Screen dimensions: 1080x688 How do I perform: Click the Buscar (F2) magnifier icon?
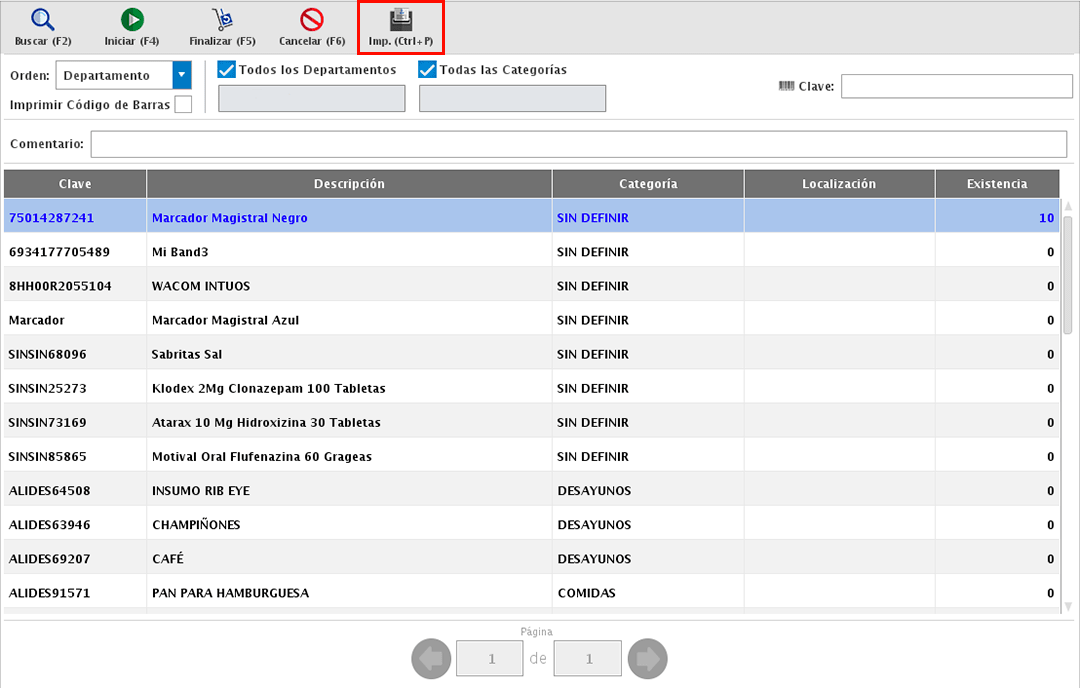point(42,19)
